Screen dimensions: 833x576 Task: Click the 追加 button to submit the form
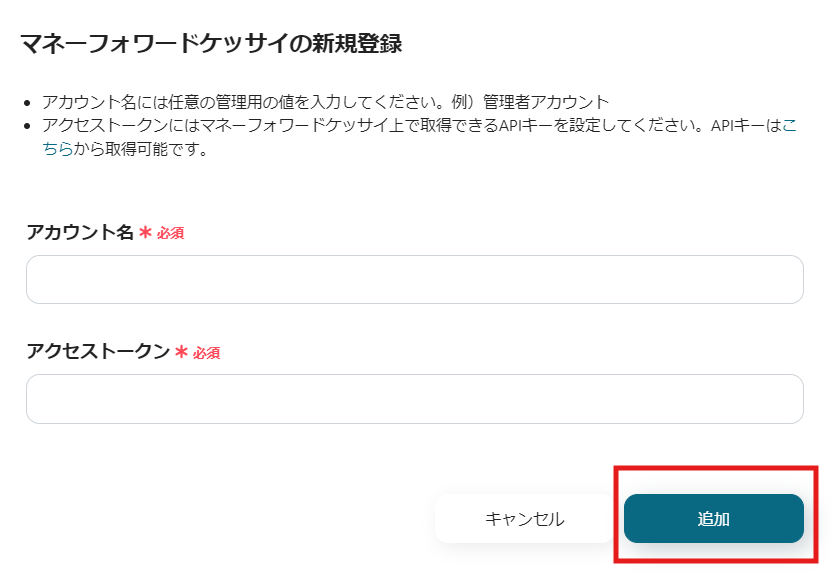click(x=714, y=518)
